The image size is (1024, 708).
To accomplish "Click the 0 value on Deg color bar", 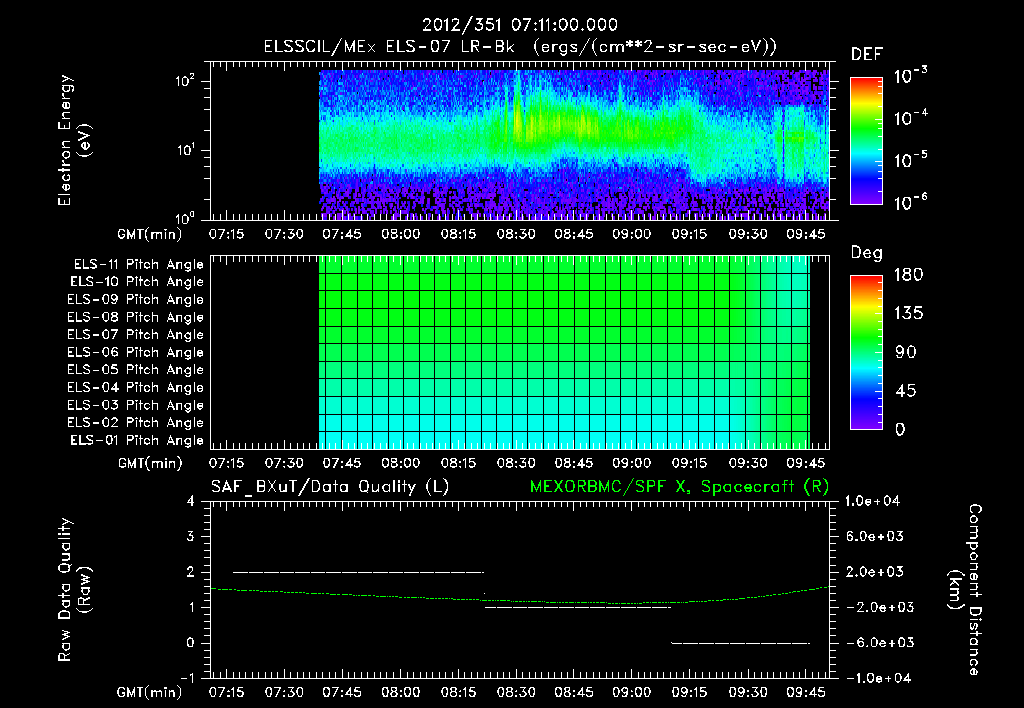I will (901, 429).
